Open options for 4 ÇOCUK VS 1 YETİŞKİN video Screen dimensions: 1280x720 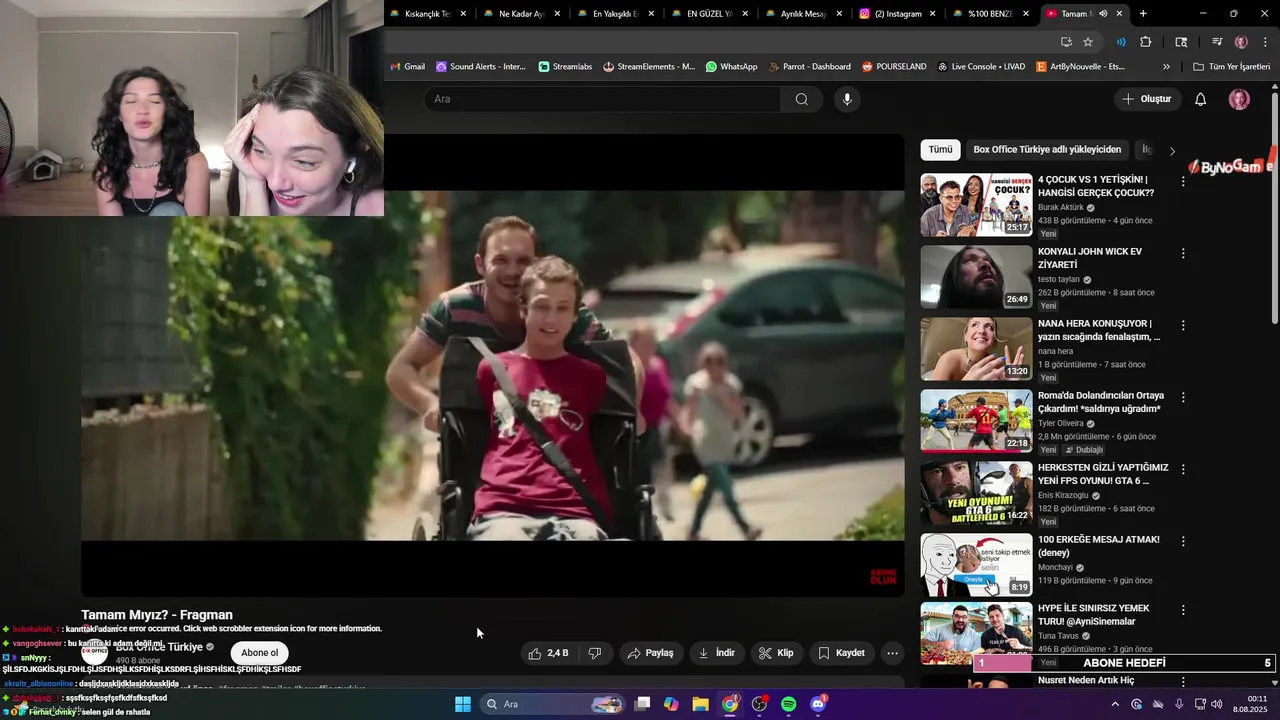point(1183,182)
